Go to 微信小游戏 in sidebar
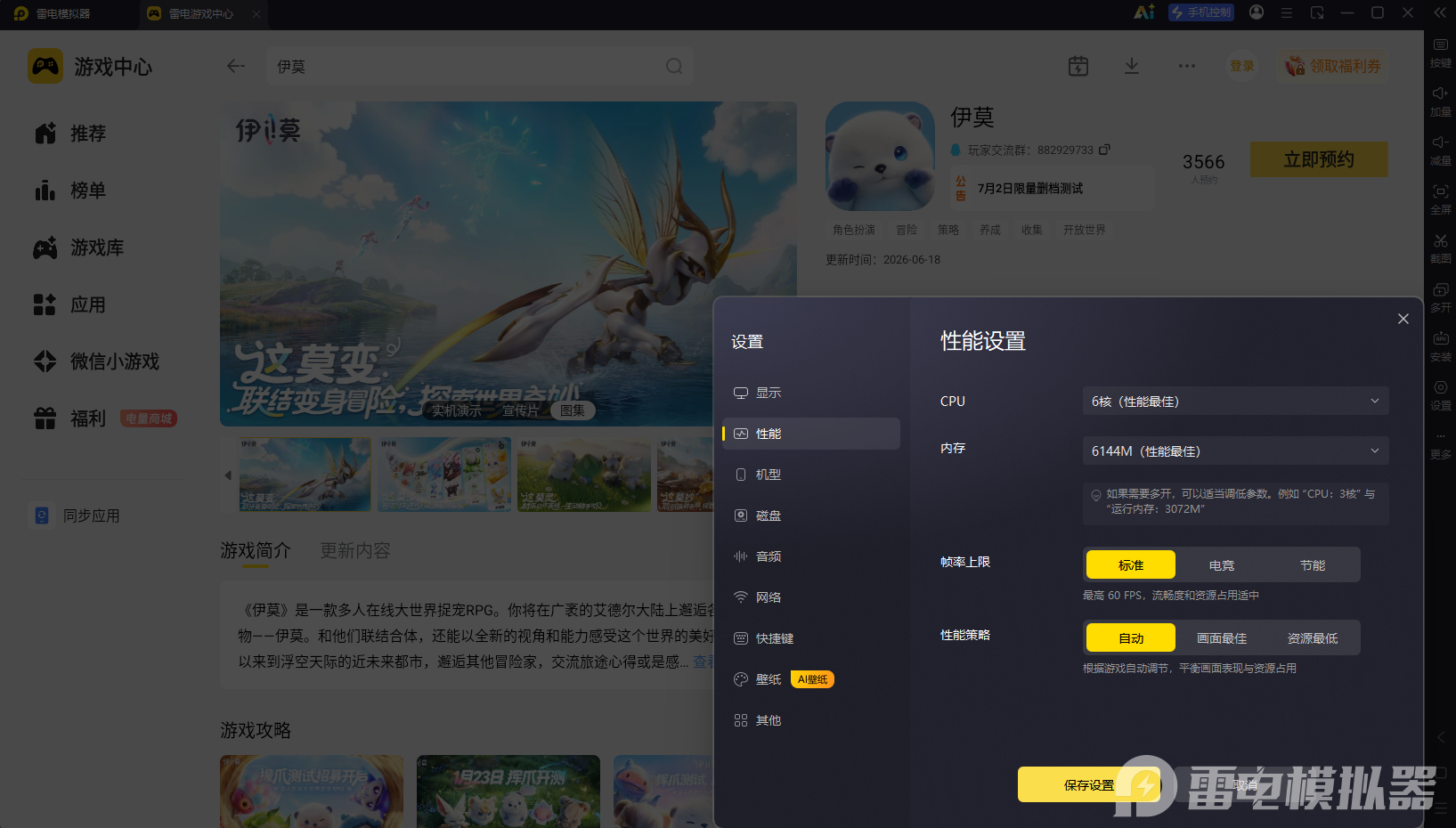The width and height of the screenshot is (1456, 828). (96, 361)
